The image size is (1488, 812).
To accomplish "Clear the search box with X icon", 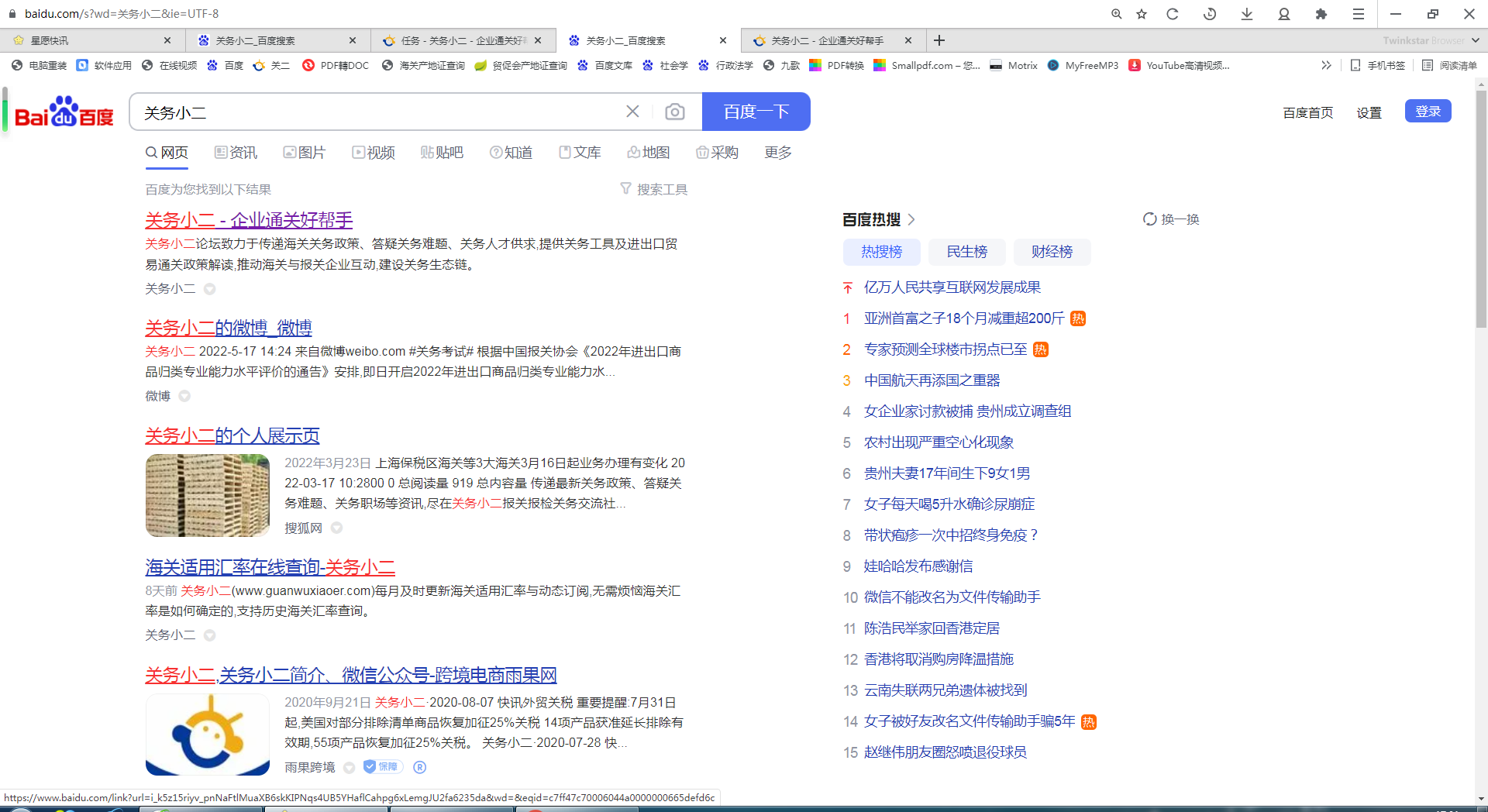I will pyautogui.click(x=632, y=112).
